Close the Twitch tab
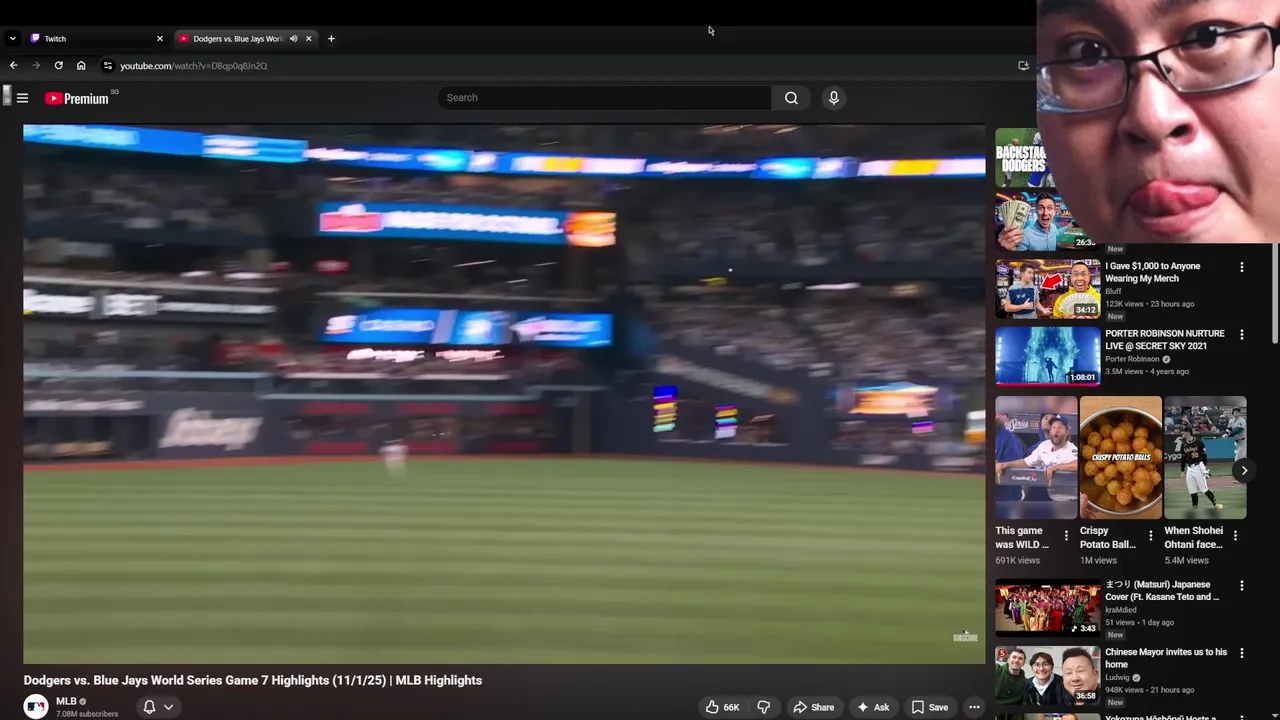The height and width of the screenshot is (720, 1280). (x=159, y=39)
